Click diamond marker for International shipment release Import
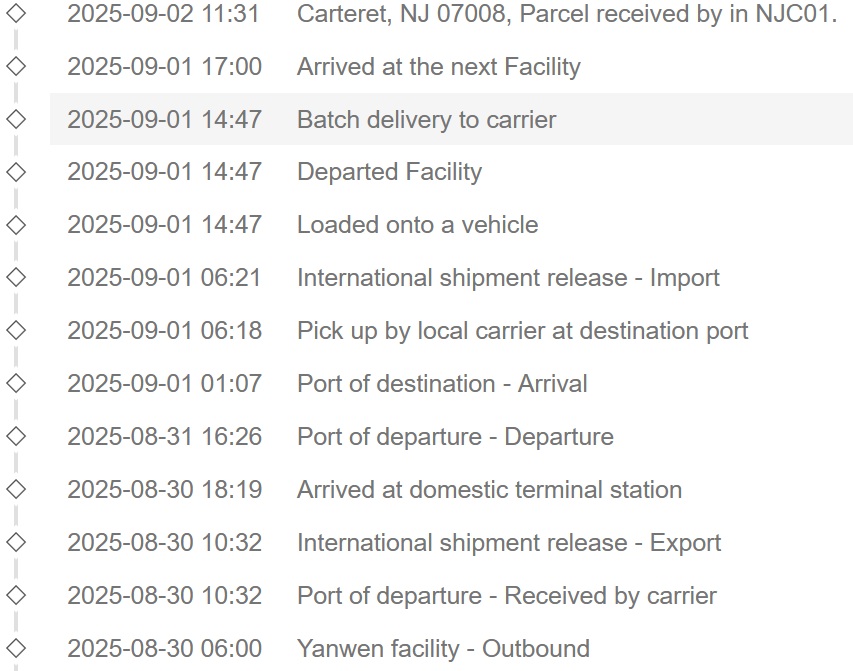The height and width of the screenshot is (671, 853). pos(16,278)
